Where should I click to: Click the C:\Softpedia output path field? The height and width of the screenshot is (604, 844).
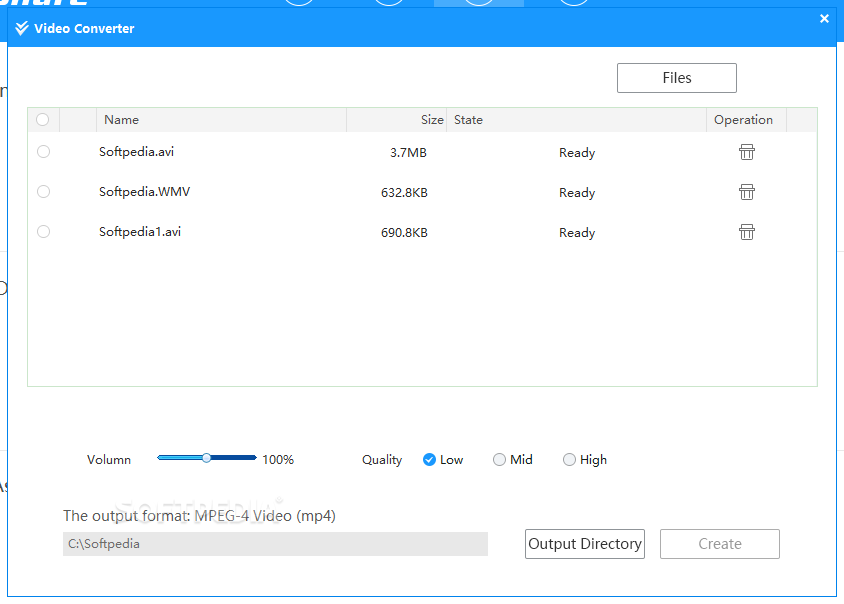tap(275, 544)
